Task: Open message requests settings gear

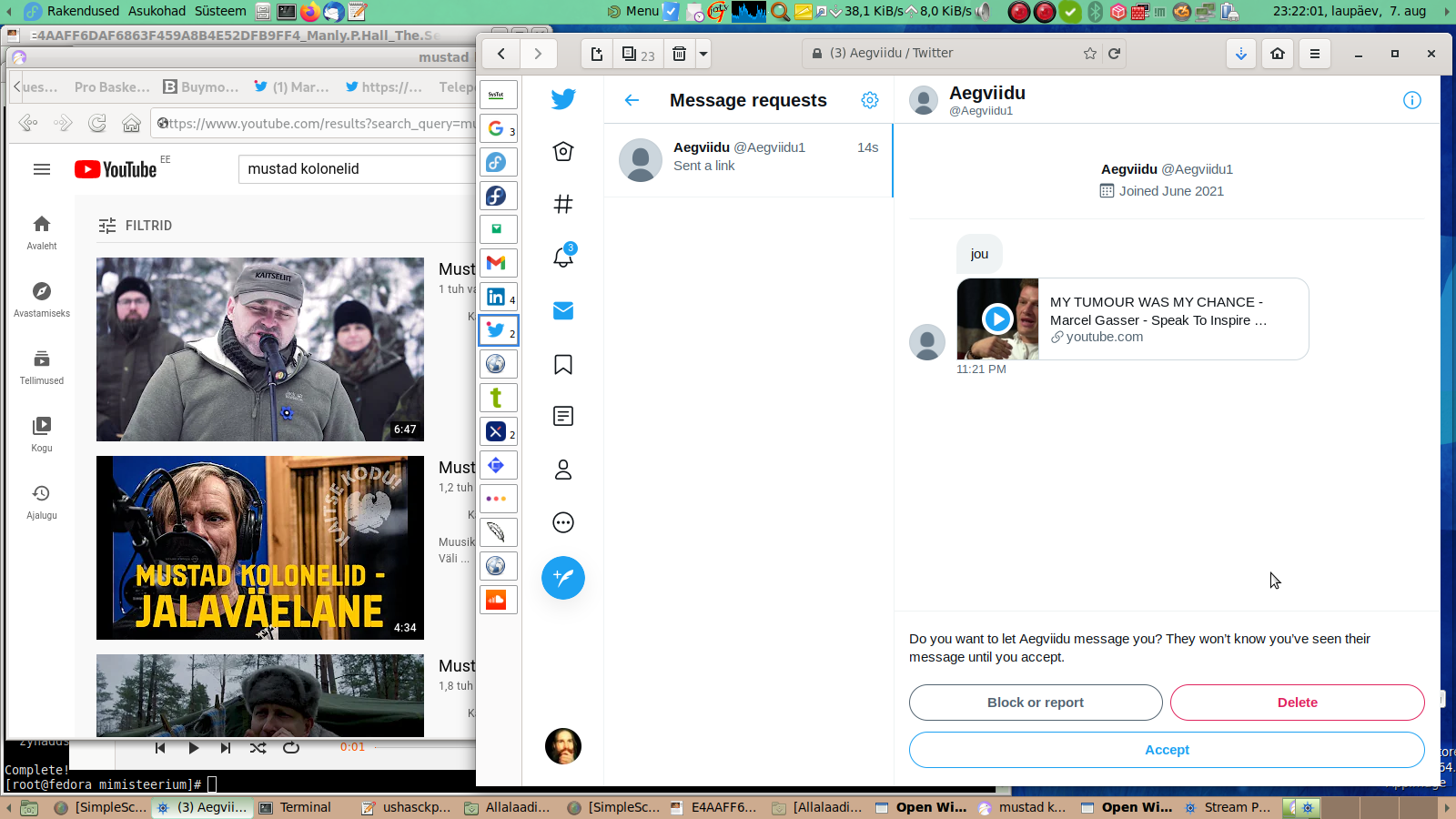Action: coord(870,100)
